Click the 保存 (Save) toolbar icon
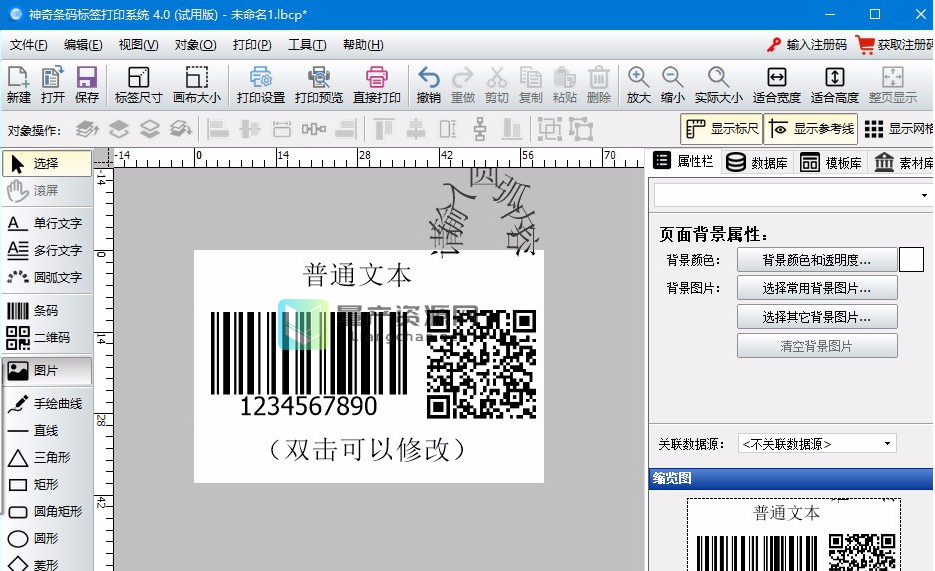This screenshot has width=935, height=571. click(86, 85)
